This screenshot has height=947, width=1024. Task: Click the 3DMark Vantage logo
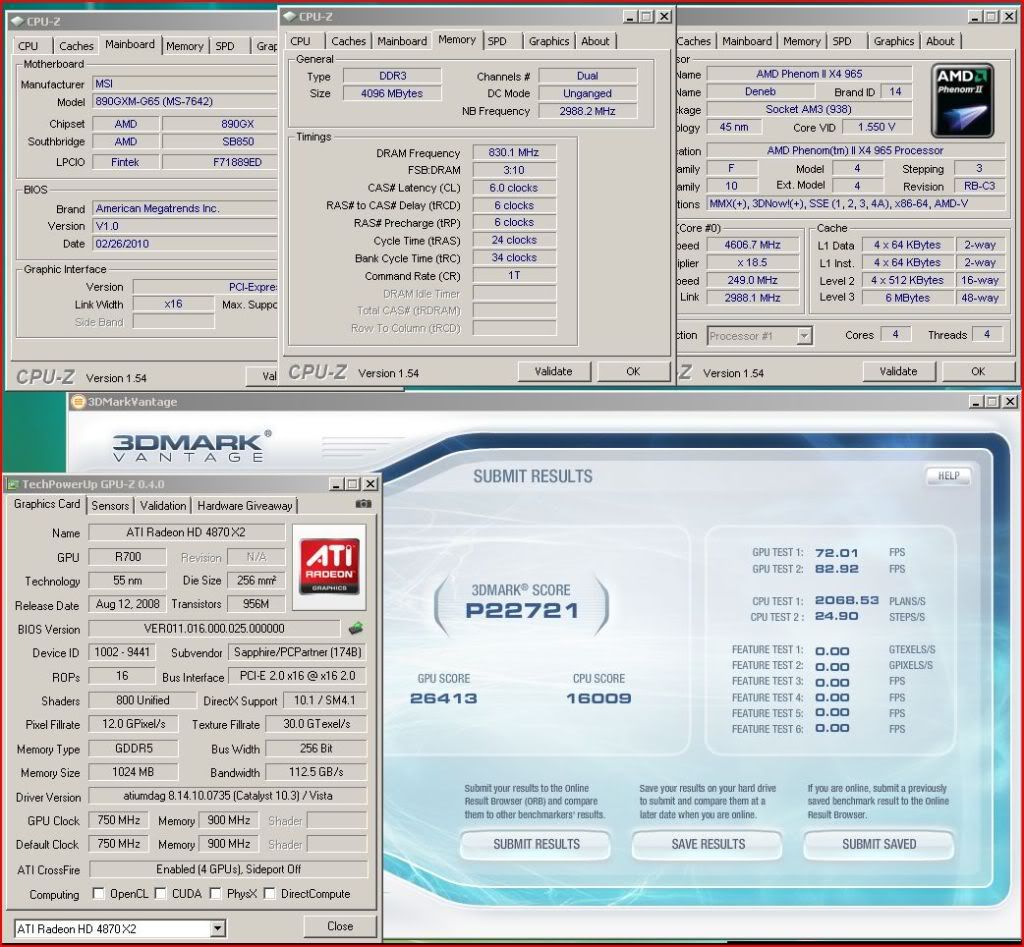pos(190,446)
